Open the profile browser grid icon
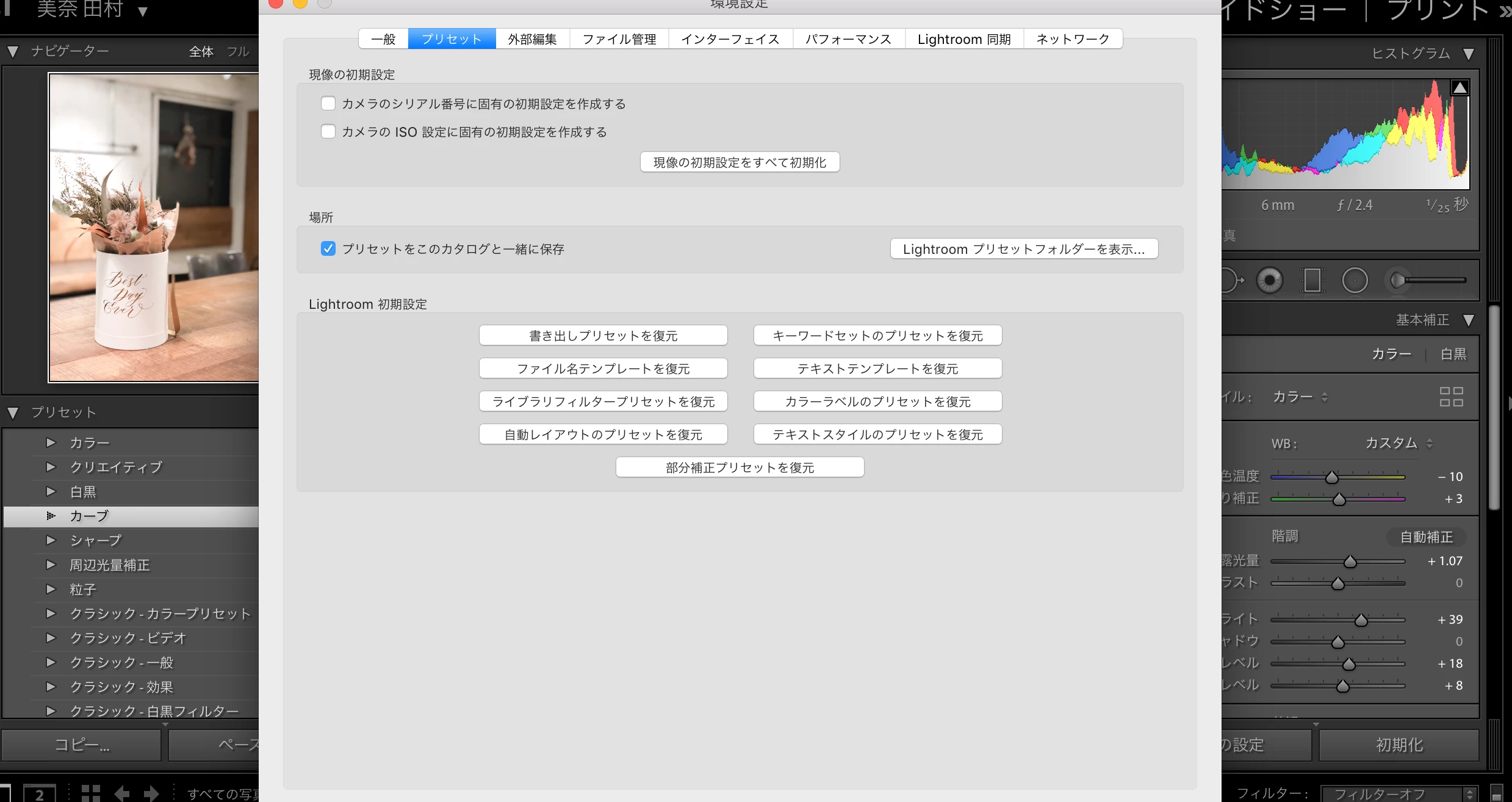Image resolution: width=1512 pixels, height=802 pixels. pyautogui.click(x=1451, y=397)
